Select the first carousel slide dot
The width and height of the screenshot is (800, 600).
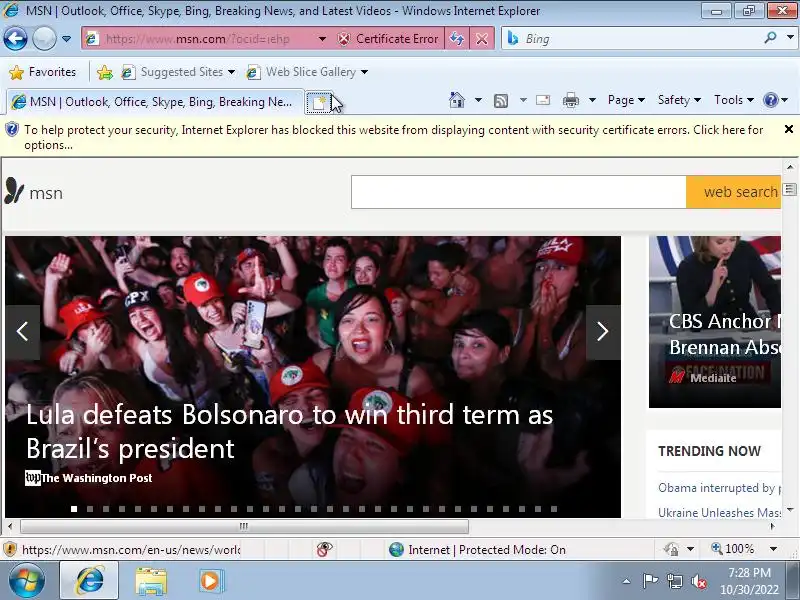tap(74, 509)
